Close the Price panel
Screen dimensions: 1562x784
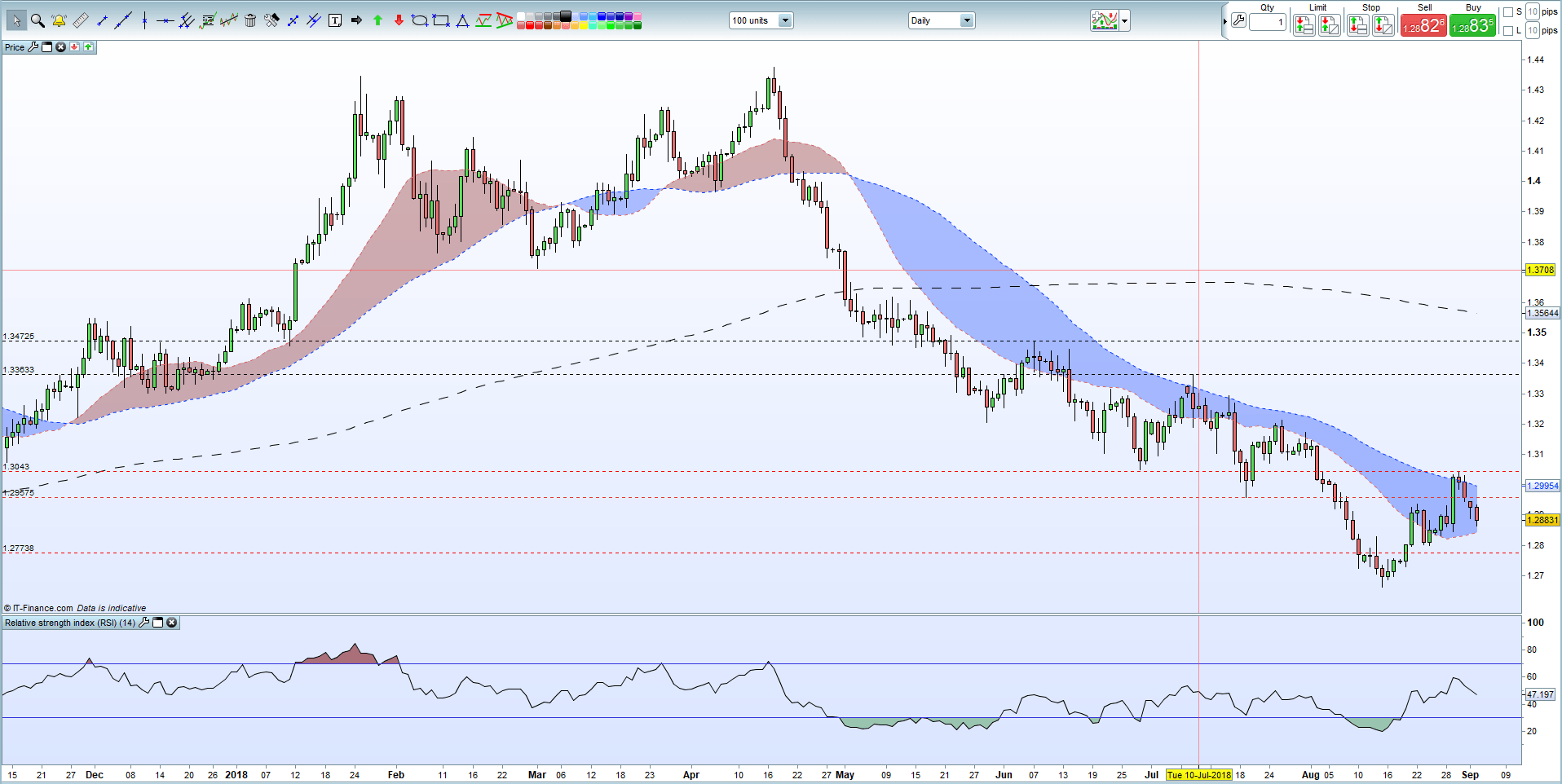[x=60, y=47]
